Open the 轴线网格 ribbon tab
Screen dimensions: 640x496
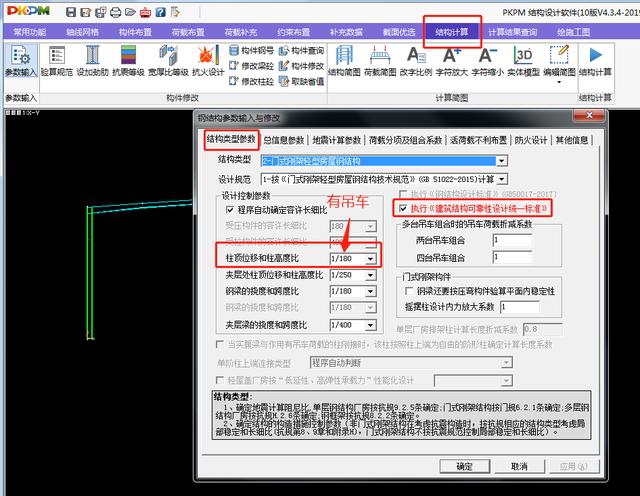82,32
